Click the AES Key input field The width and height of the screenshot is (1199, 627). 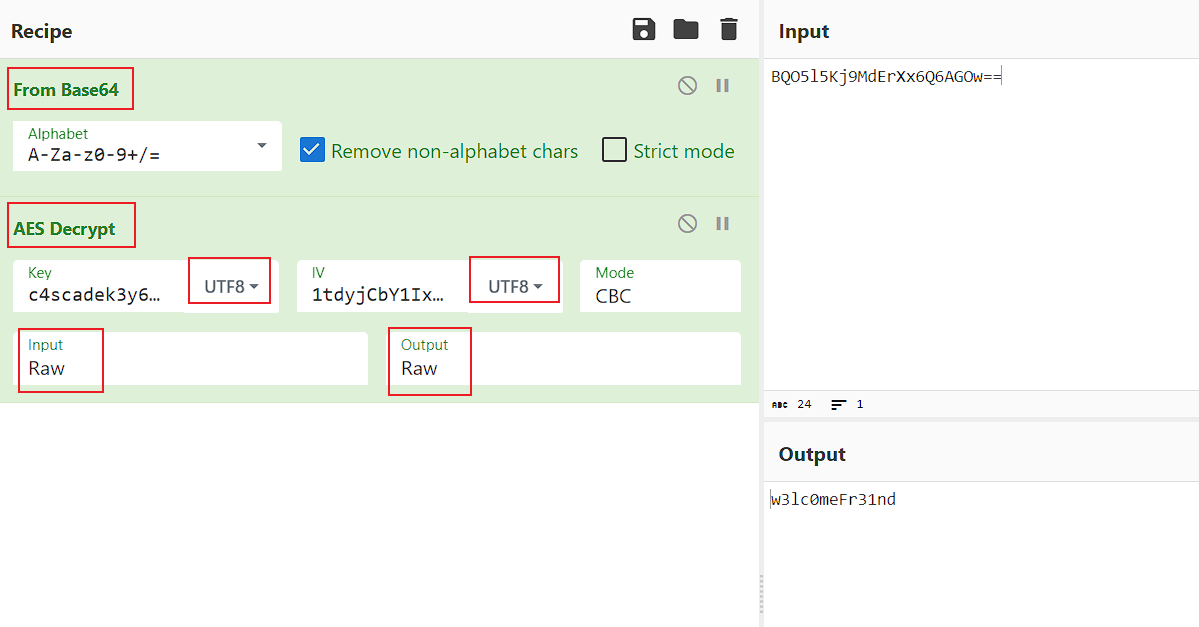pyautogui.click(x=100, y=295)
